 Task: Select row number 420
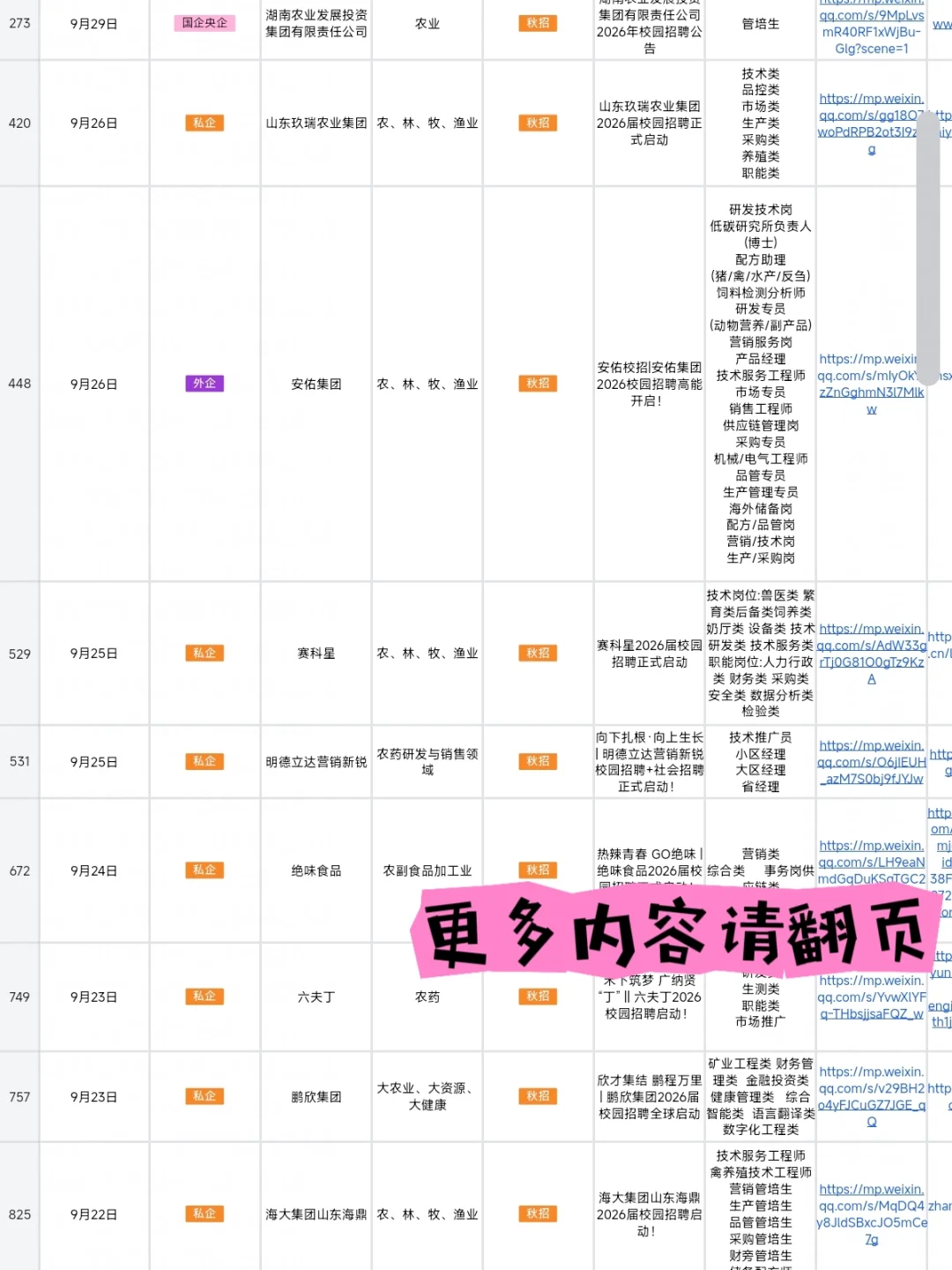[19, 123]
